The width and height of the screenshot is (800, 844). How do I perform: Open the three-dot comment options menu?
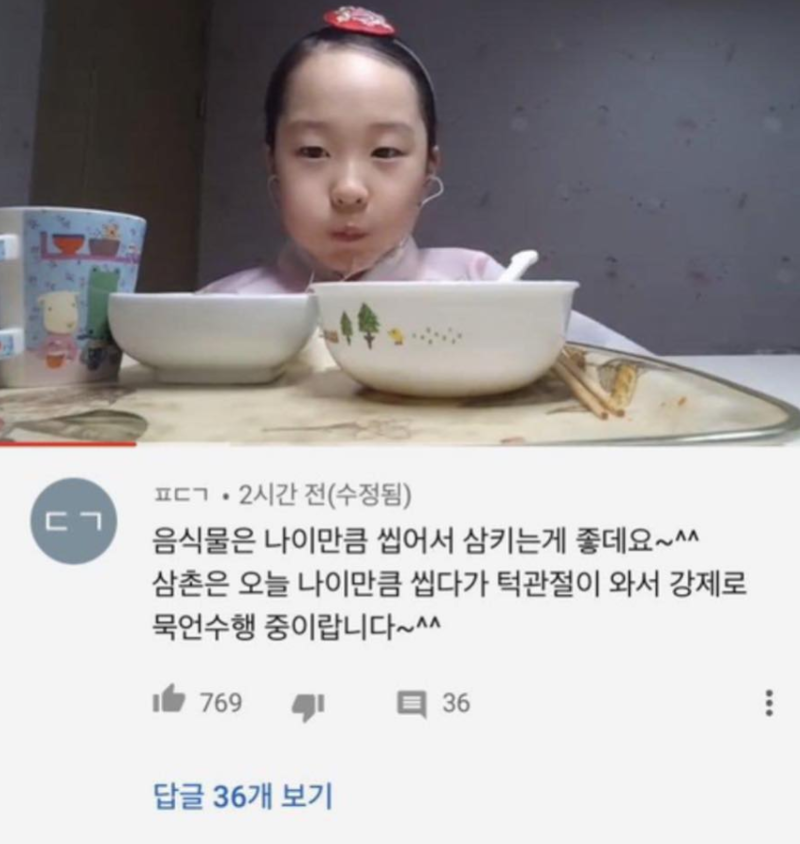769,702
